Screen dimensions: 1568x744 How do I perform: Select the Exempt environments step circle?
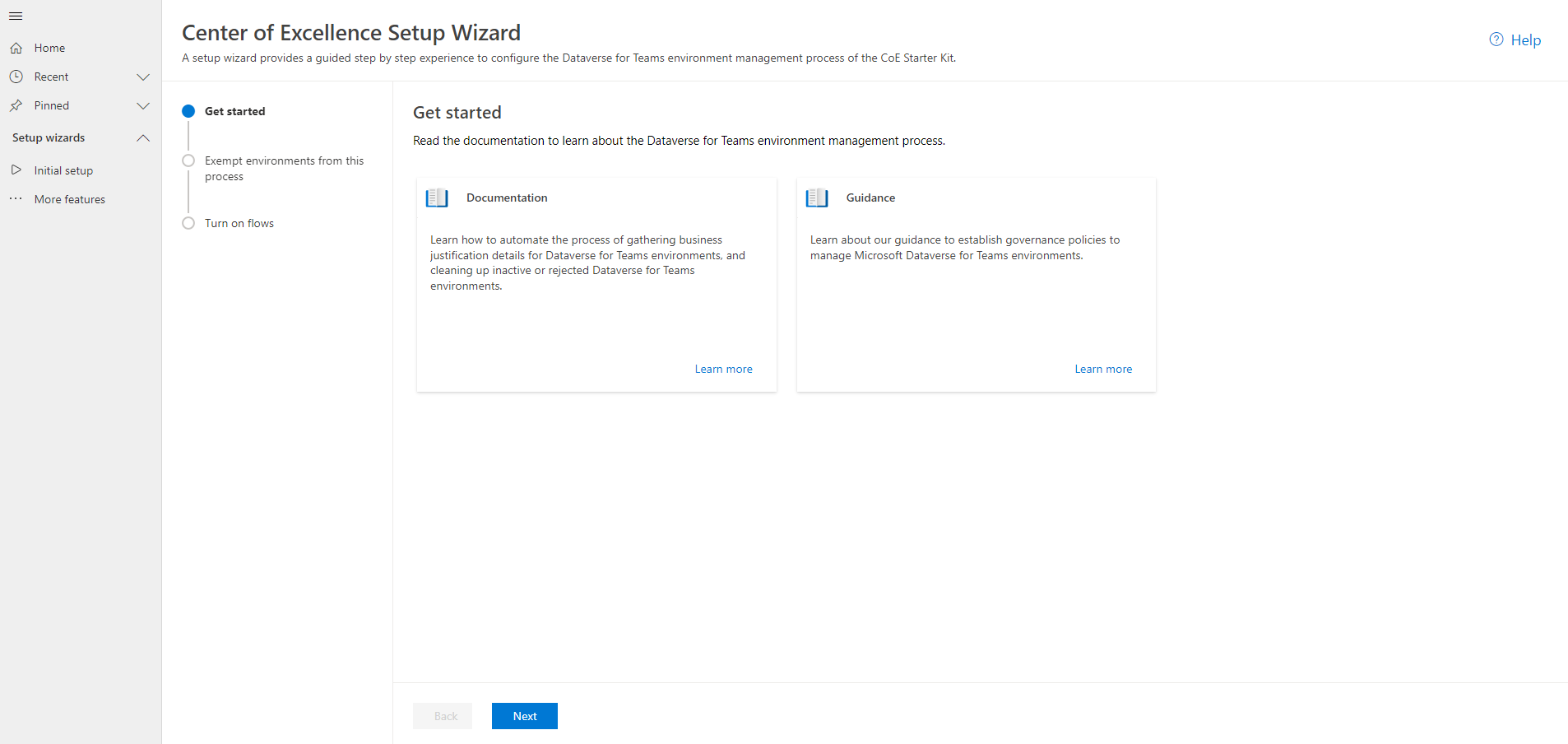click(188, 160)
